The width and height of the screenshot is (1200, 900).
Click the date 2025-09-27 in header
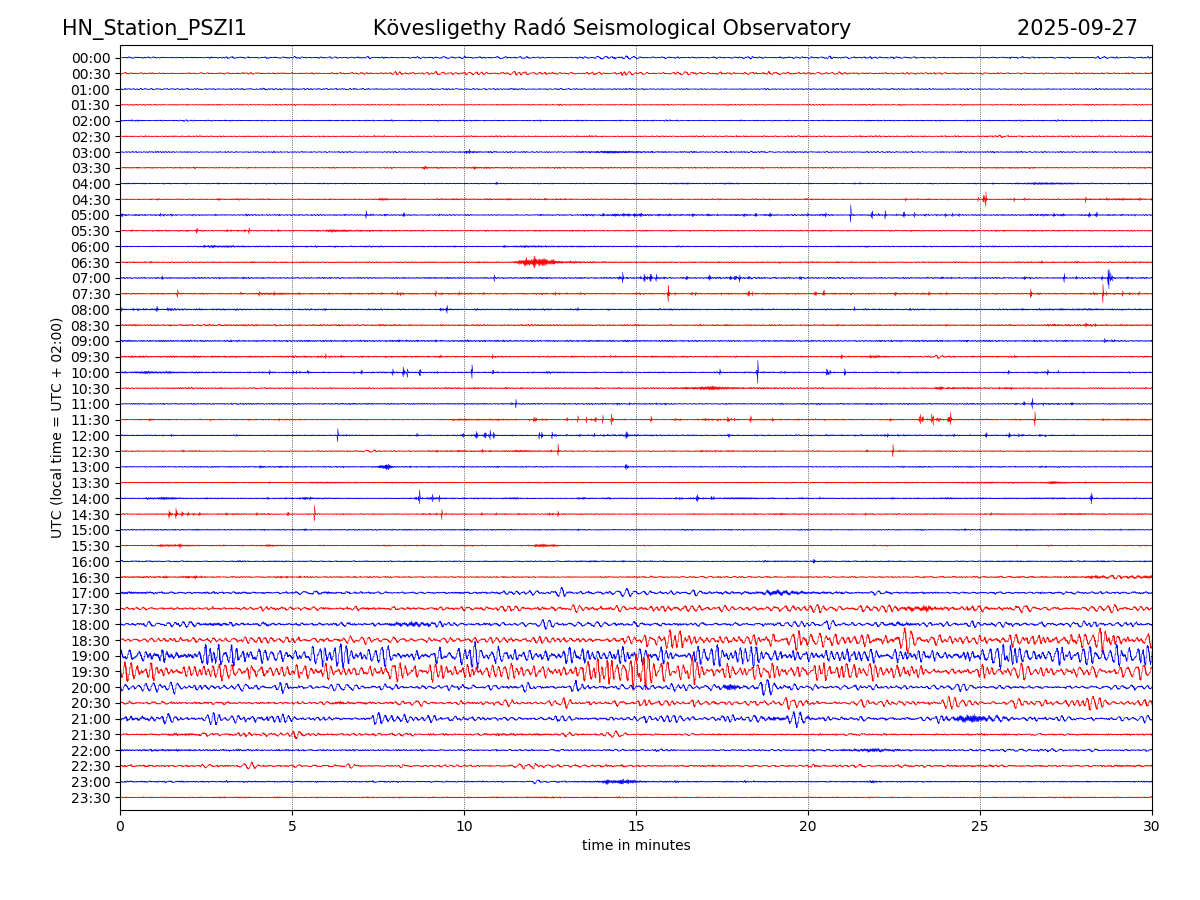tap(1077, 28)
